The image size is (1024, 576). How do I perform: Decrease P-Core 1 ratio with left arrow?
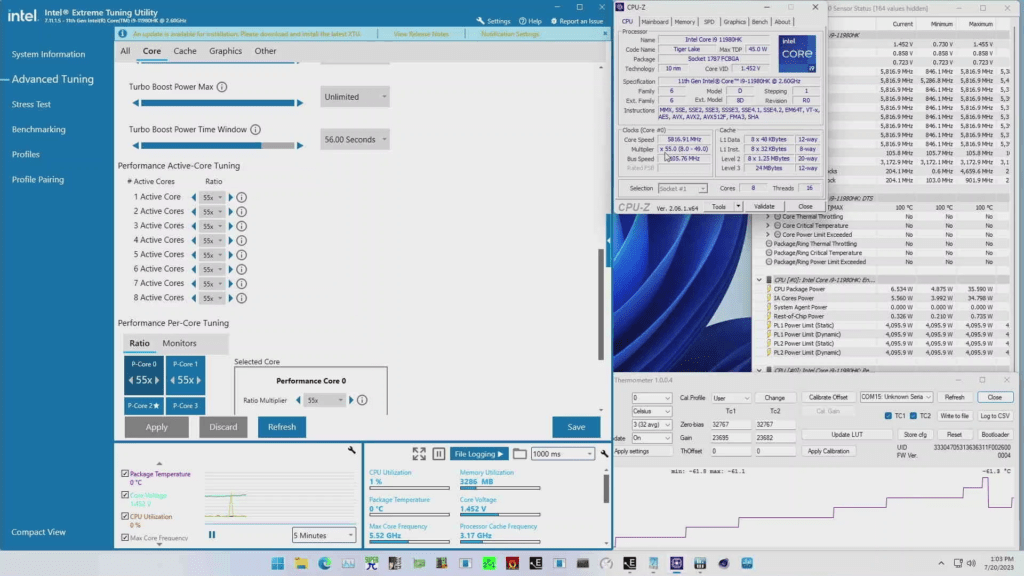[x=172, y=380]
